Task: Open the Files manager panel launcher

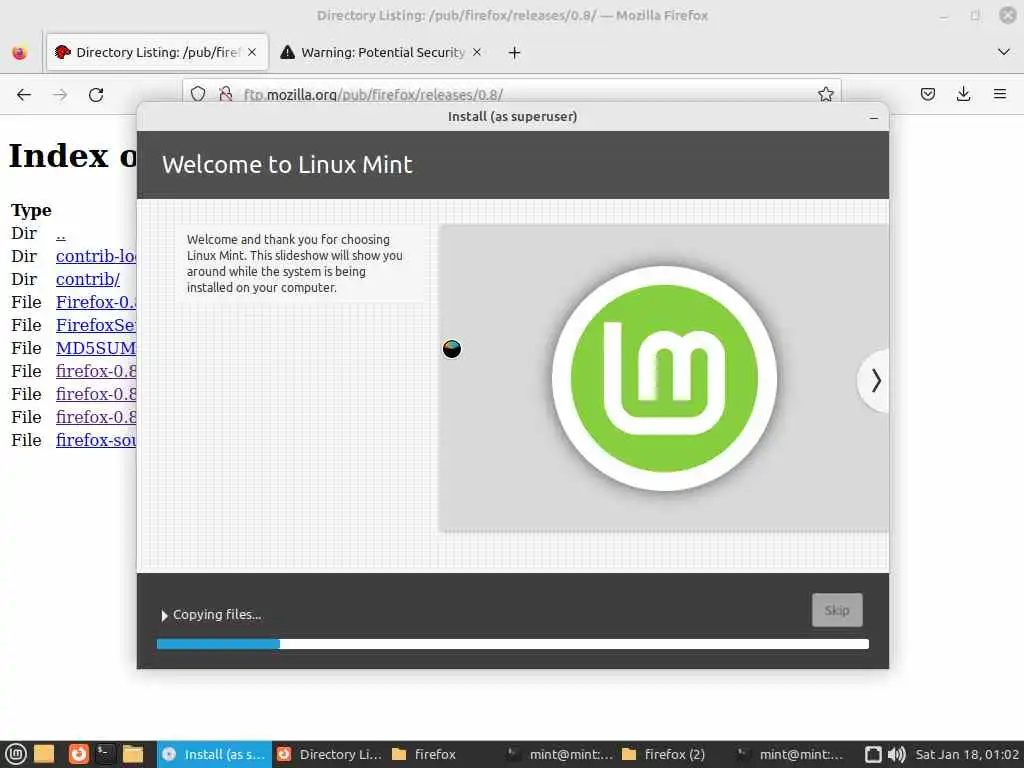Action: tap(133, 754)
